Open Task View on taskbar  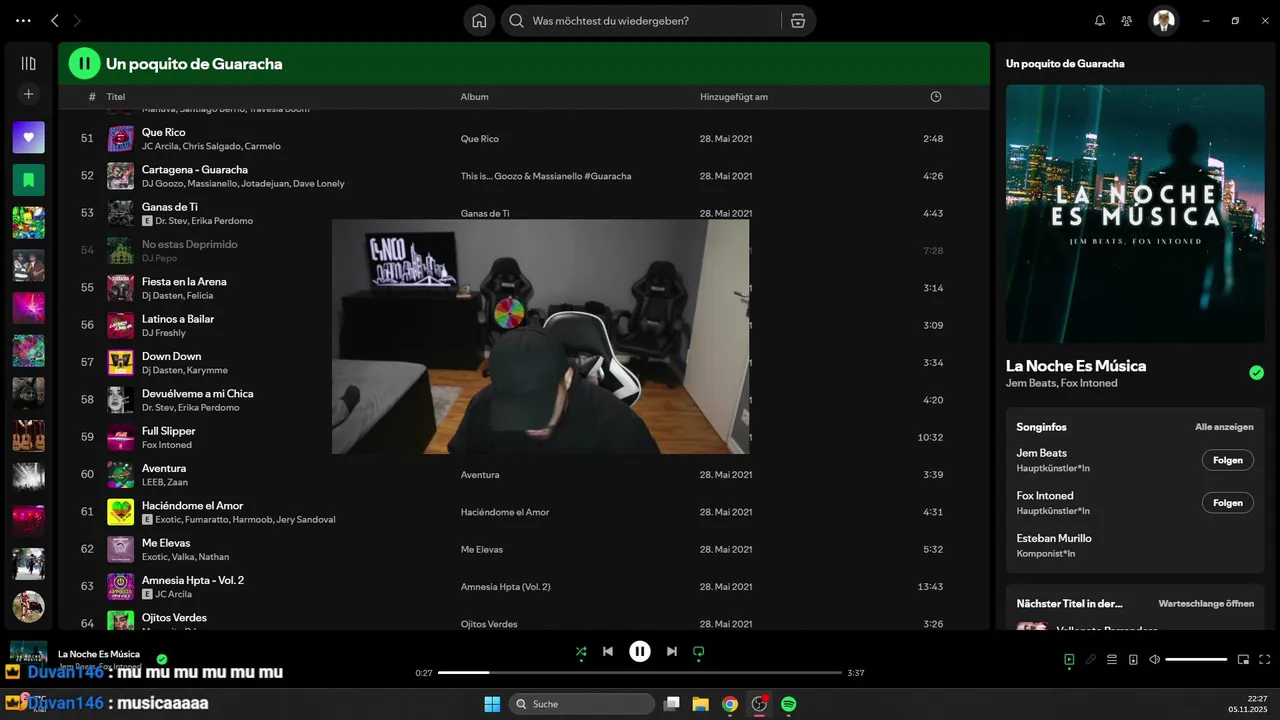pos(672,704)
